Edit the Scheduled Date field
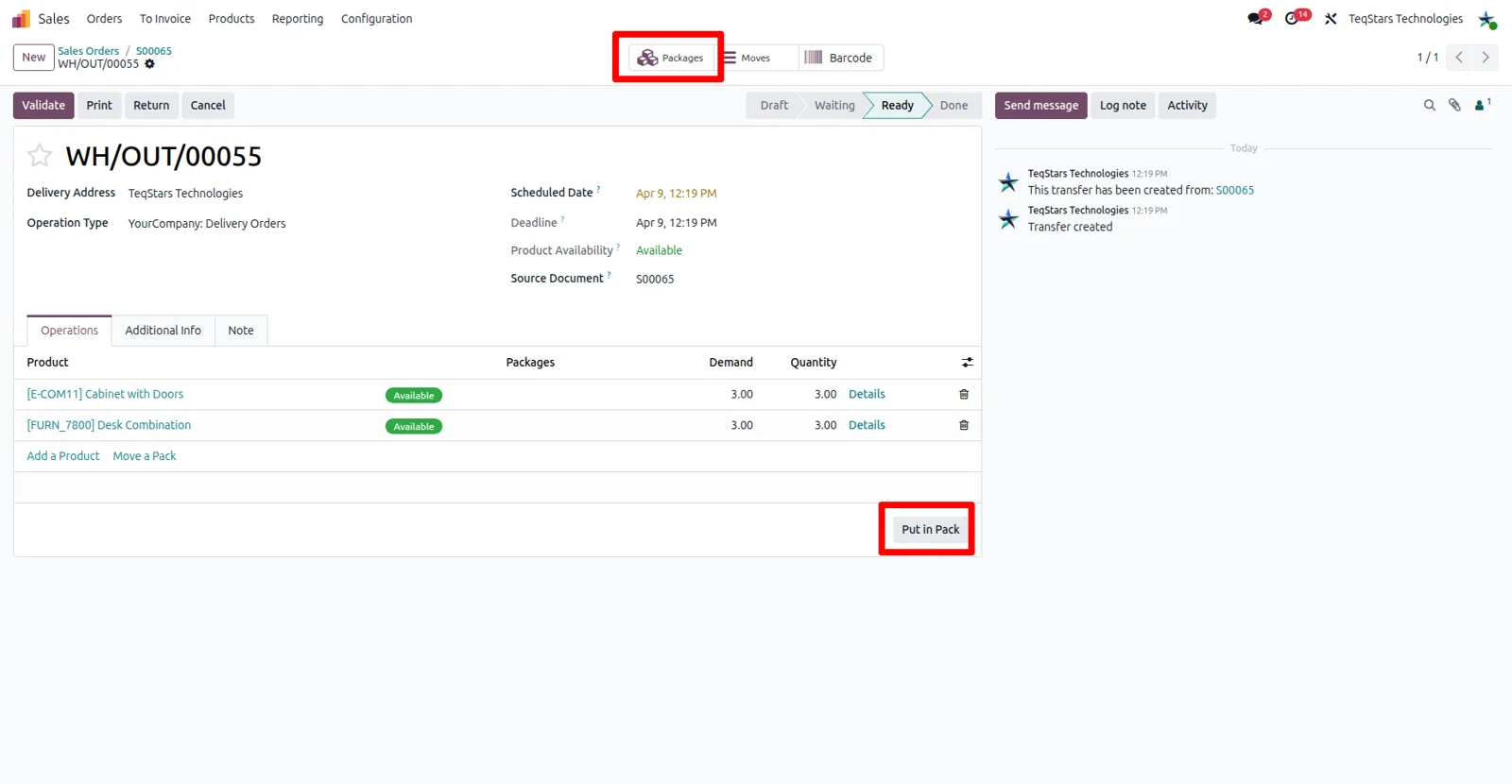This screenshot has height=784, width=1512. pyautogui.click(x=677, y=194)
